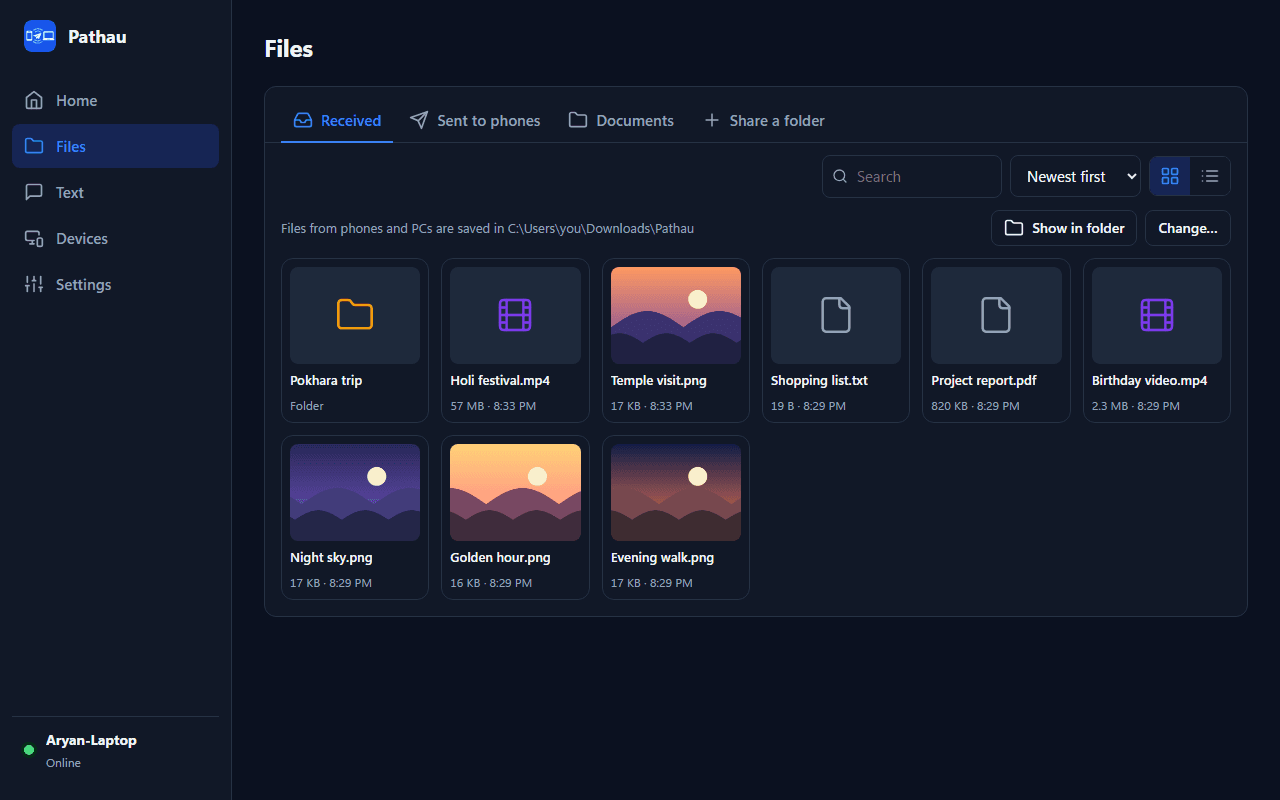Click Share a folder
This screenshot has width=1280, height=800.
[764, 120]
